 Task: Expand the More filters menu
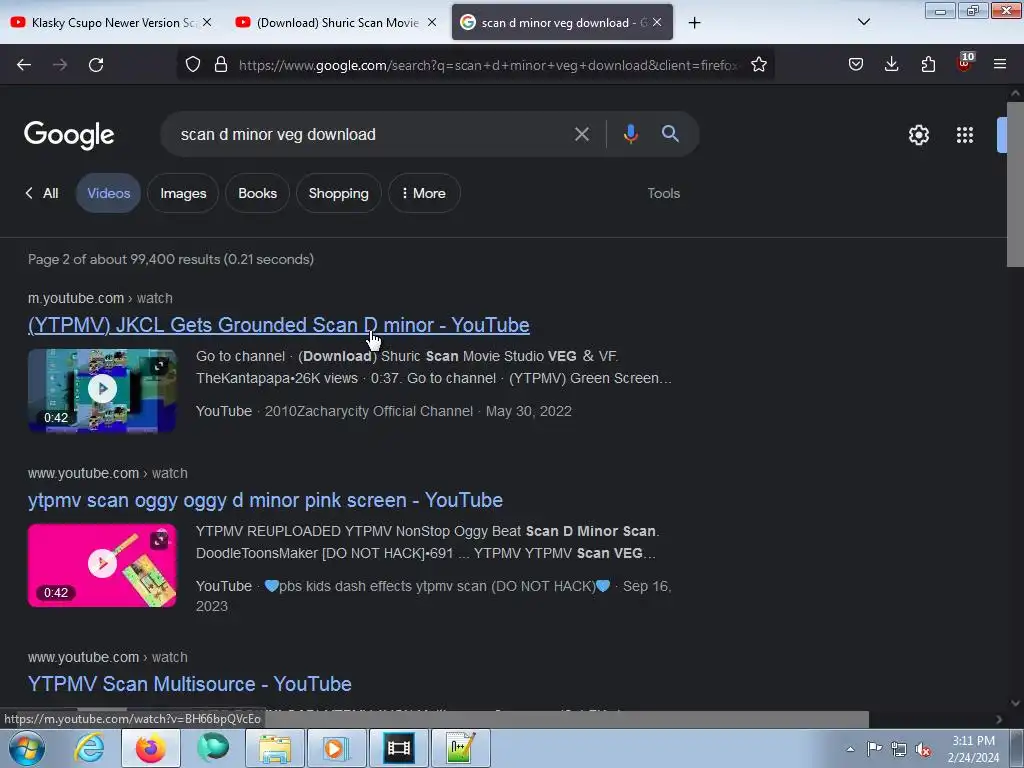(x=424, y=193)
